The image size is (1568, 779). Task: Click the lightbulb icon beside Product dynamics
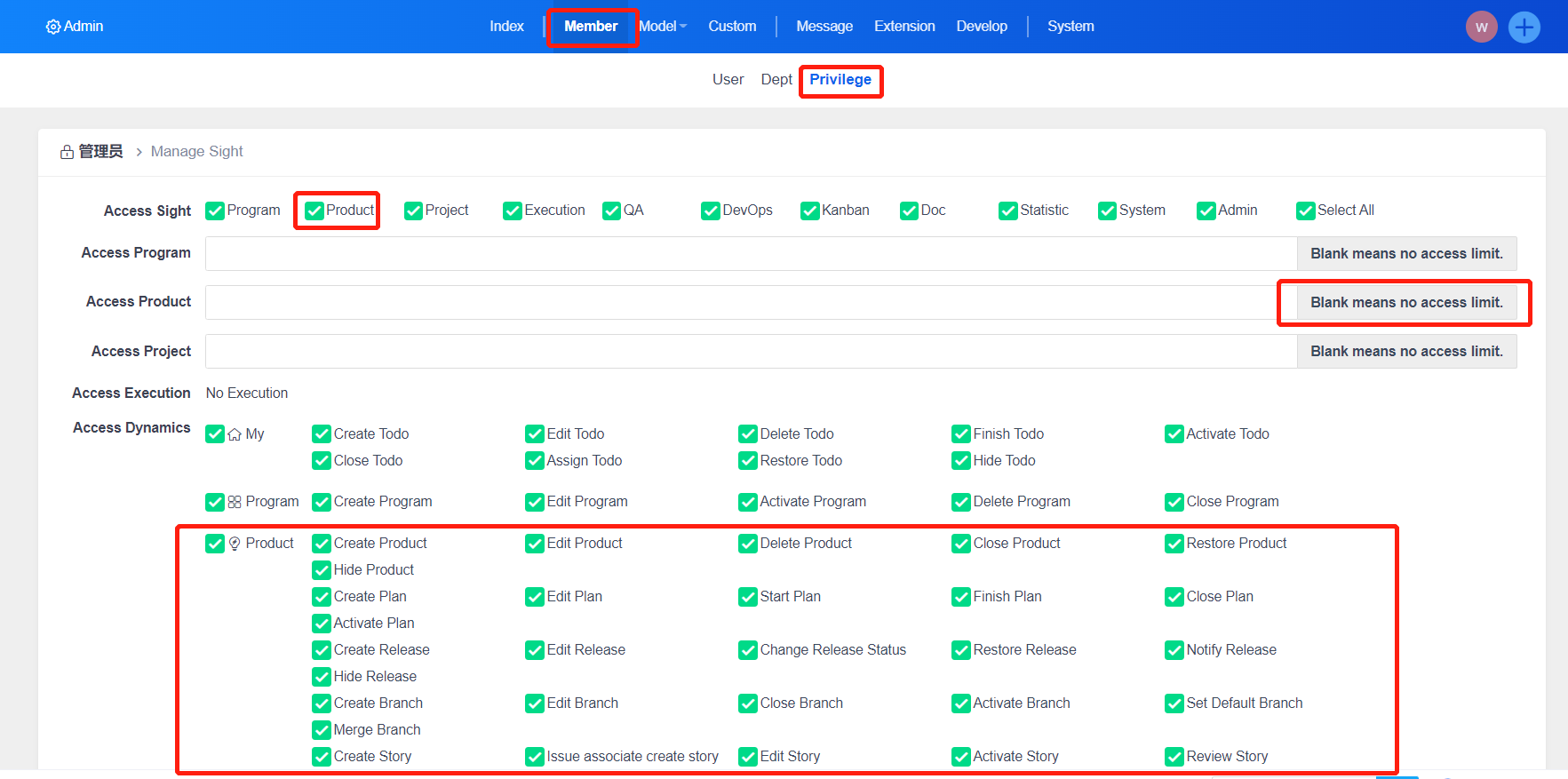(235, 544)
